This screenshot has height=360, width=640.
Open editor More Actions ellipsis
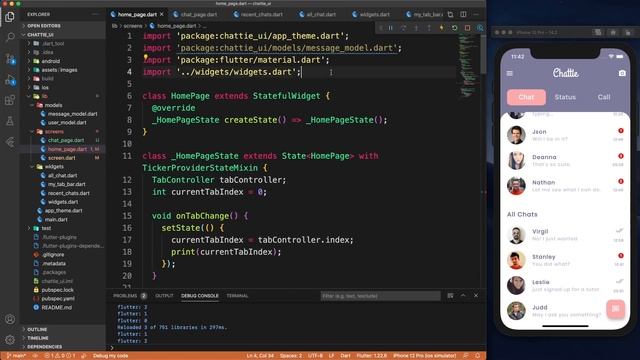click(x=476, y=14)
